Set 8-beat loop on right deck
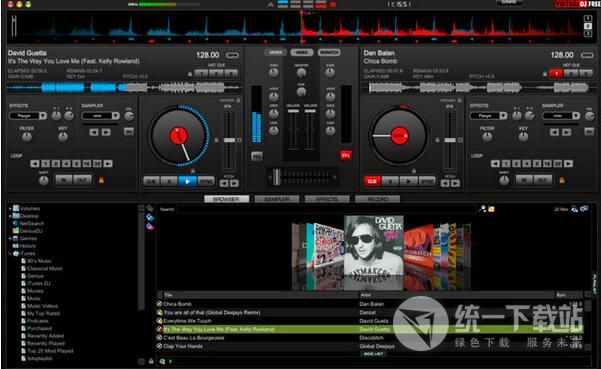Viewport: 601px width, 369px height. point(537,164)
